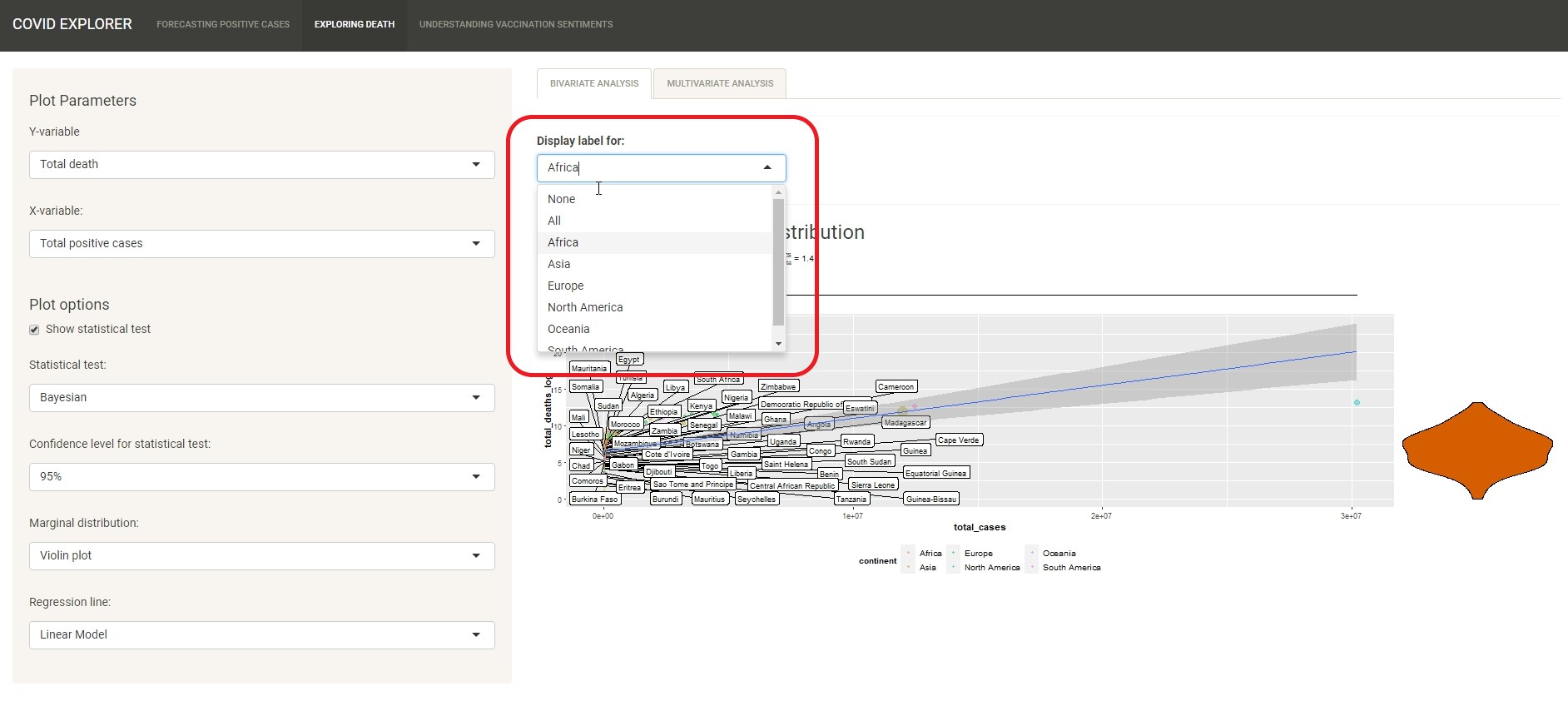Select Europe in the label dropdown

coord(566,286)
